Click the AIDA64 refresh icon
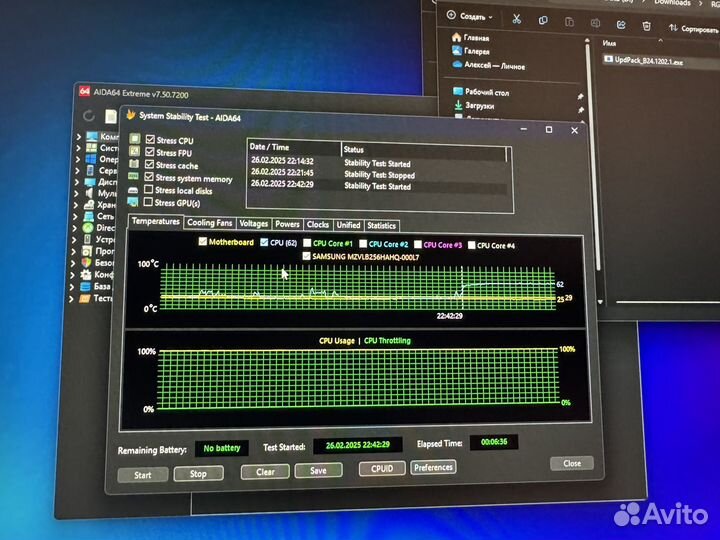This screenshot has width=720, height=540. [x=89, y=115]
